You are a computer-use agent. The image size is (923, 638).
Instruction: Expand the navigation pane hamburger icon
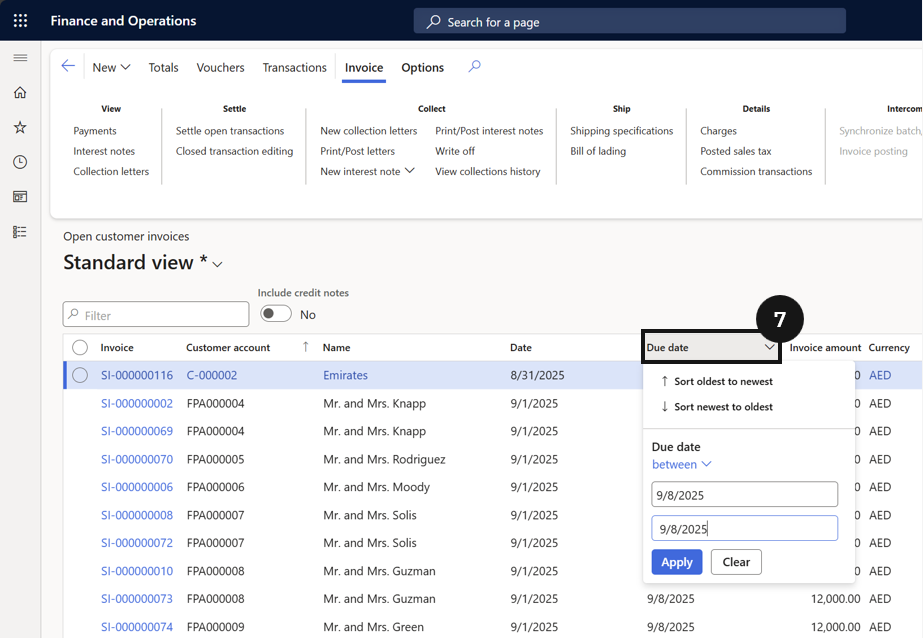[21, 58]
